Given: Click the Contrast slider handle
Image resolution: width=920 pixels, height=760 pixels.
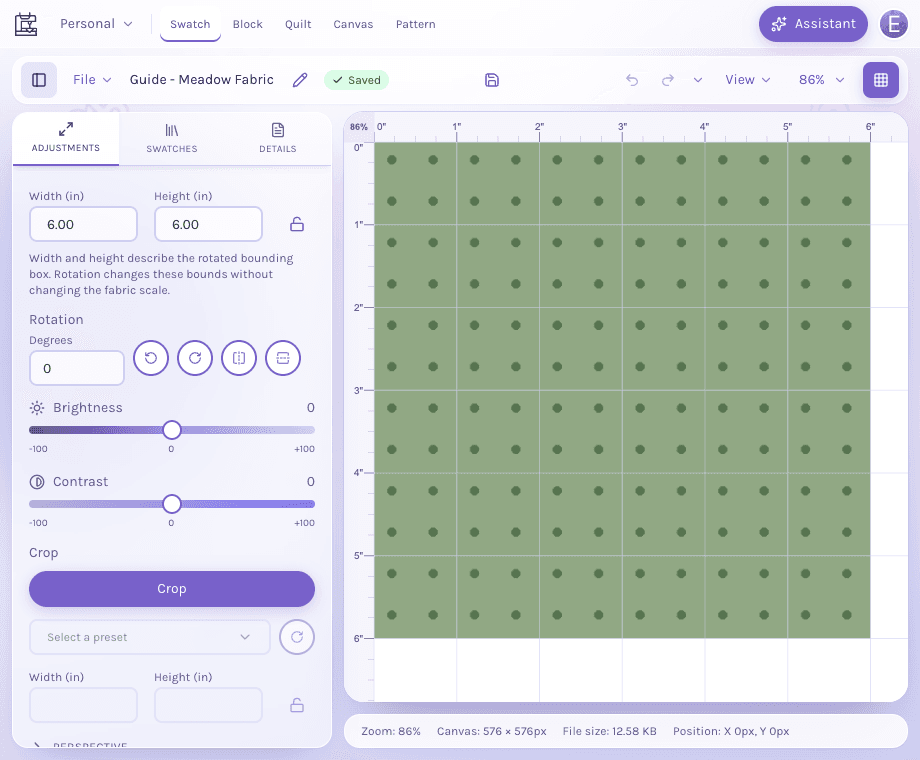Looking at the screenshot, I should [172, 504].
